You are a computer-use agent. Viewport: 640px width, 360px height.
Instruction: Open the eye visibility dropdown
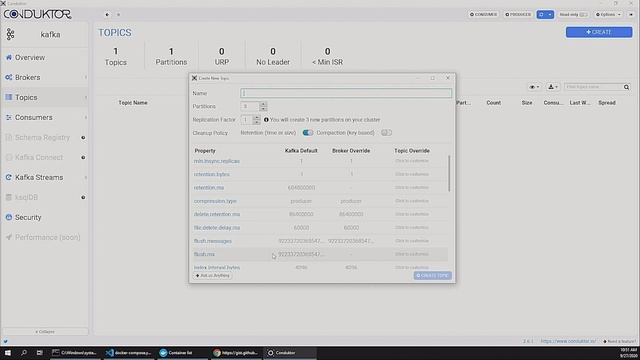[x=534, y=87]
